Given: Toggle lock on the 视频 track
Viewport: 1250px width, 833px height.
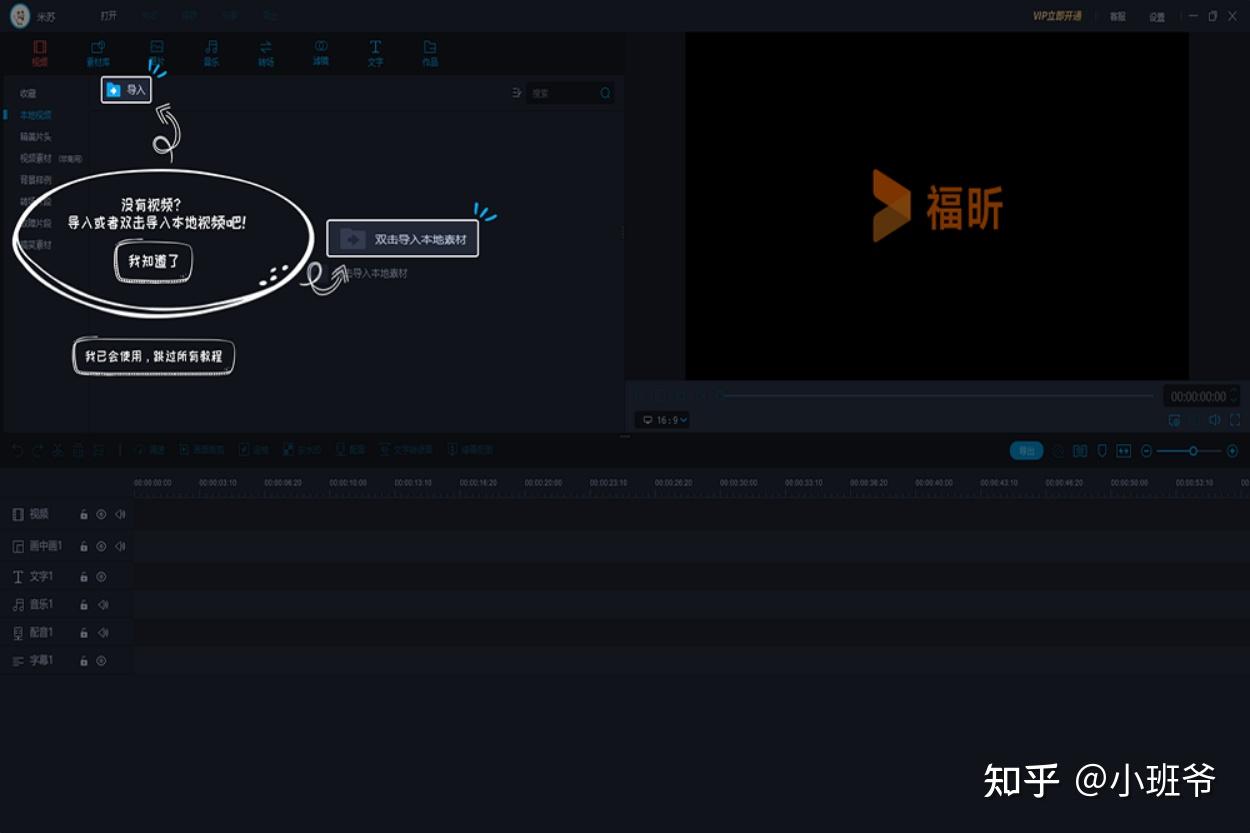Looking at the screenshot, I should [x=84, y=515].
